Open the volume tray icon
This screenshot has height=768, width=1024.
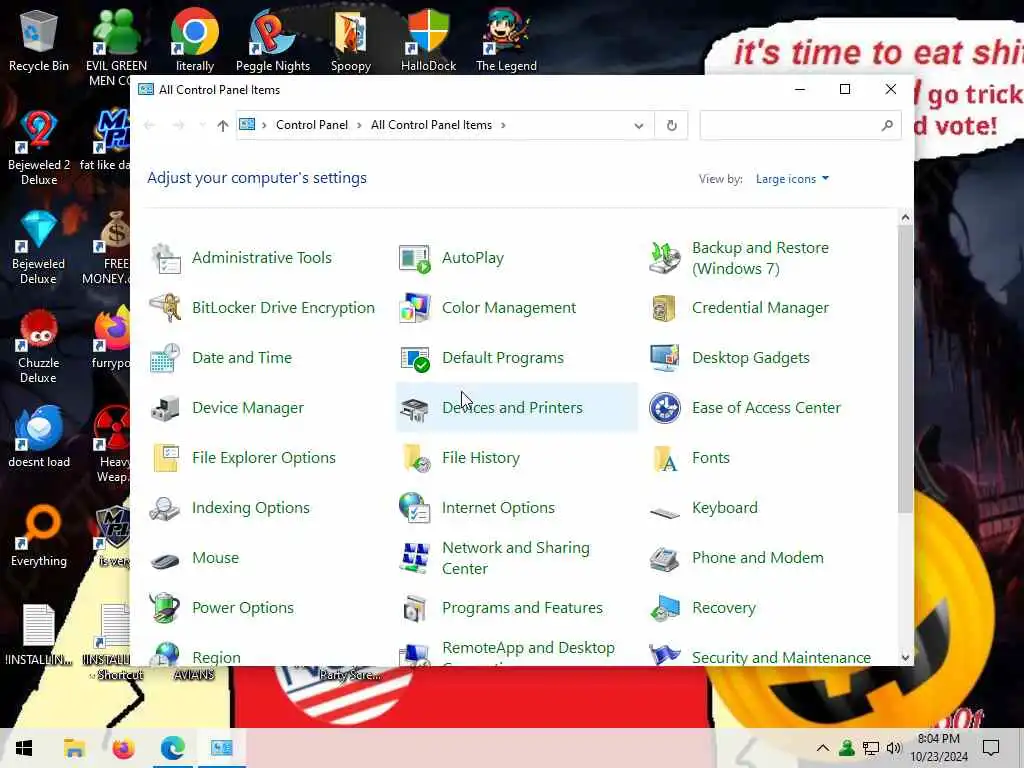coord(894,748)
